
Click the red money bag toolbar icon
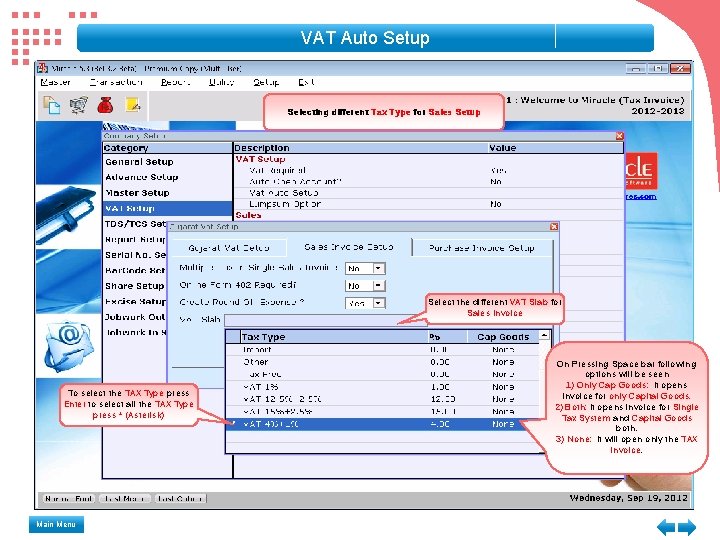105,105
